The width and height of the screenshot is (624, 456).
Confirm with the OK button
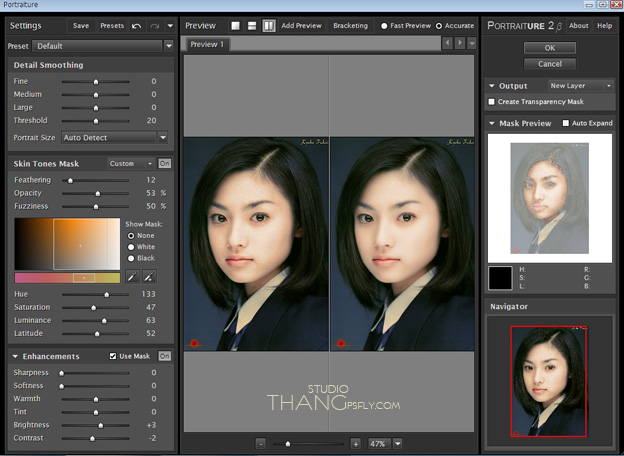click(550, 48)
